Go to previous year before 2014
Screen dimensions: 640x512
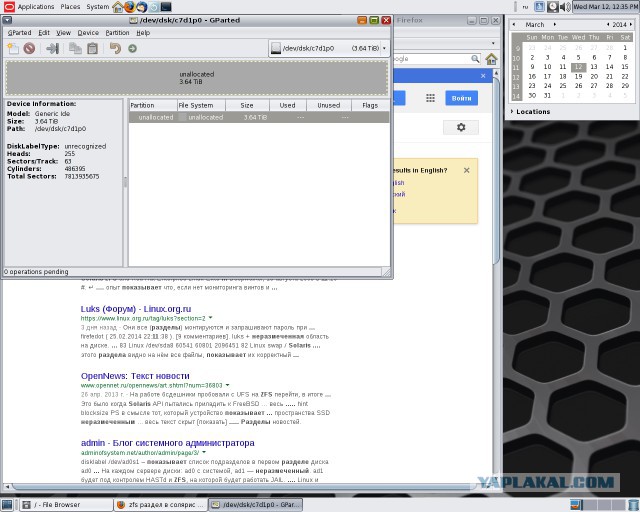pos(608,24)
